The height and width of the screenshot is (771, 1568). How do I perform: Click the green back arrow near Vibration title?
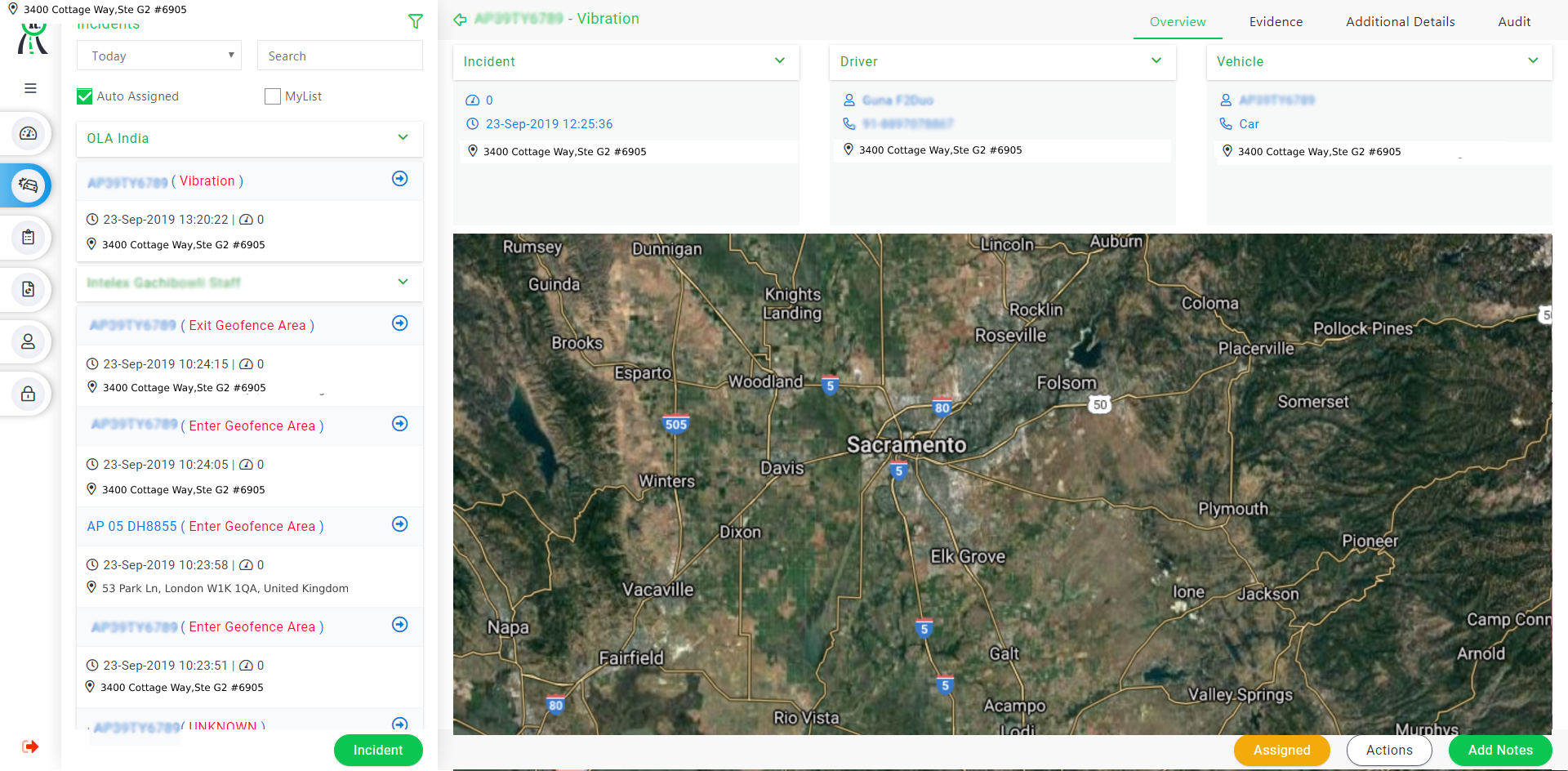461,20
